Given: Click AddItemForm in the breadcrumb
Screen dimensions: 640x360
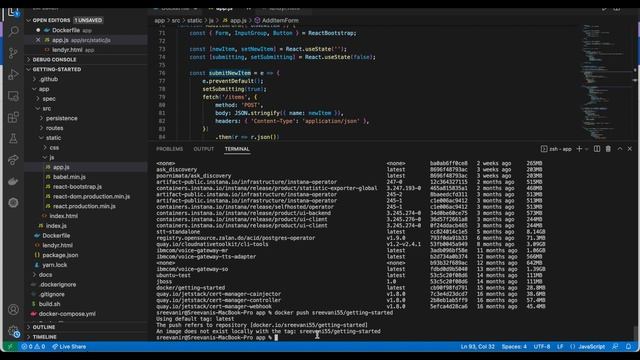Looking at the screenshot, I should point(280,20).
